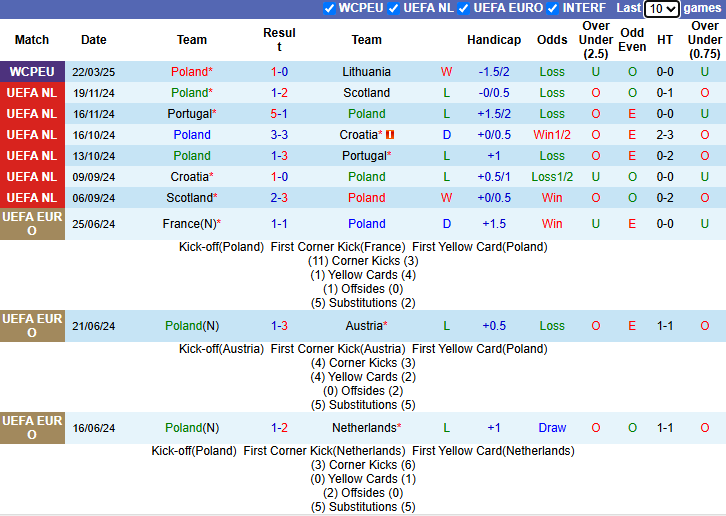Open the France vs Poland 1-1 score
The image size is (726, 516).
pyautogui.click(x=279, y=224)
